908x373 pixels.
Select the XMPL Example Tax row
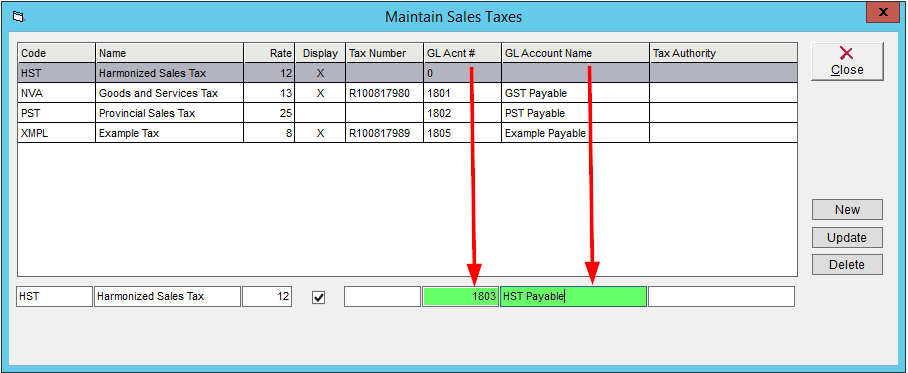point(407,133)
